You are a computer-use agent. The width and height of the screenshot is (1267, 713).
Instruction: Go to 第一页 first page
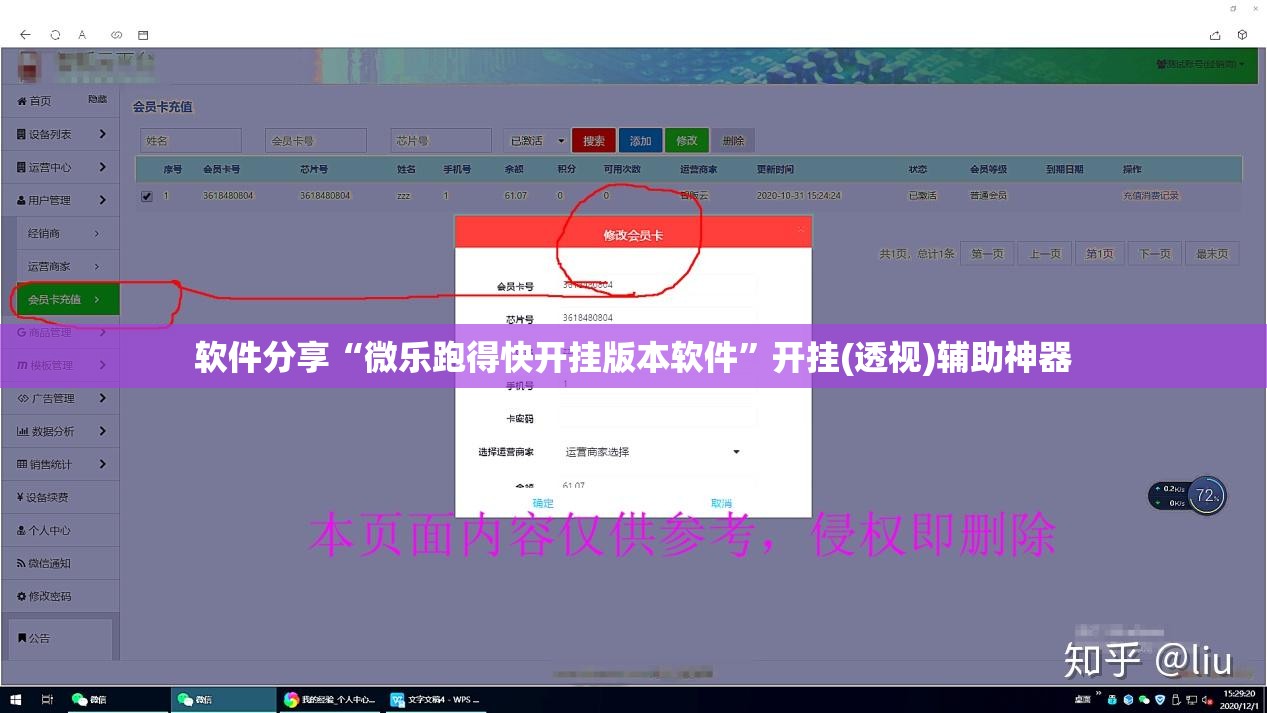(x=987, y=254)
